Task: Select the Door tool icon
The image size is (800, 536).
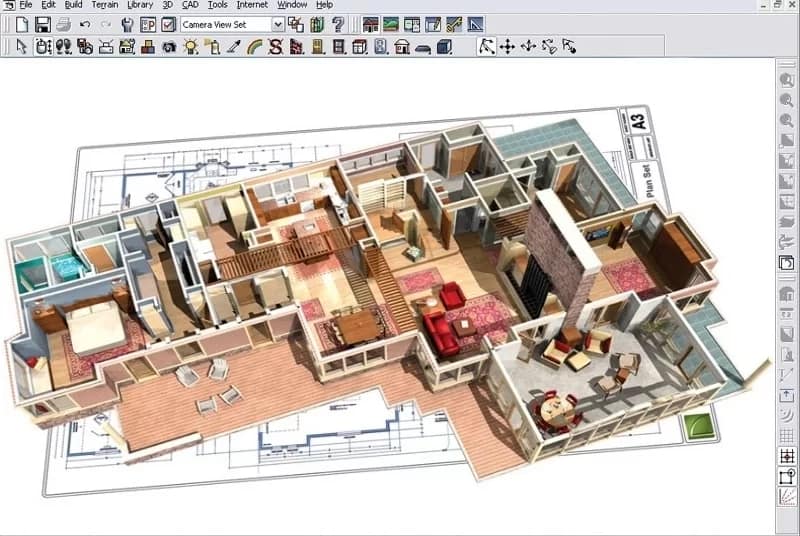Action: coord(319,46)
